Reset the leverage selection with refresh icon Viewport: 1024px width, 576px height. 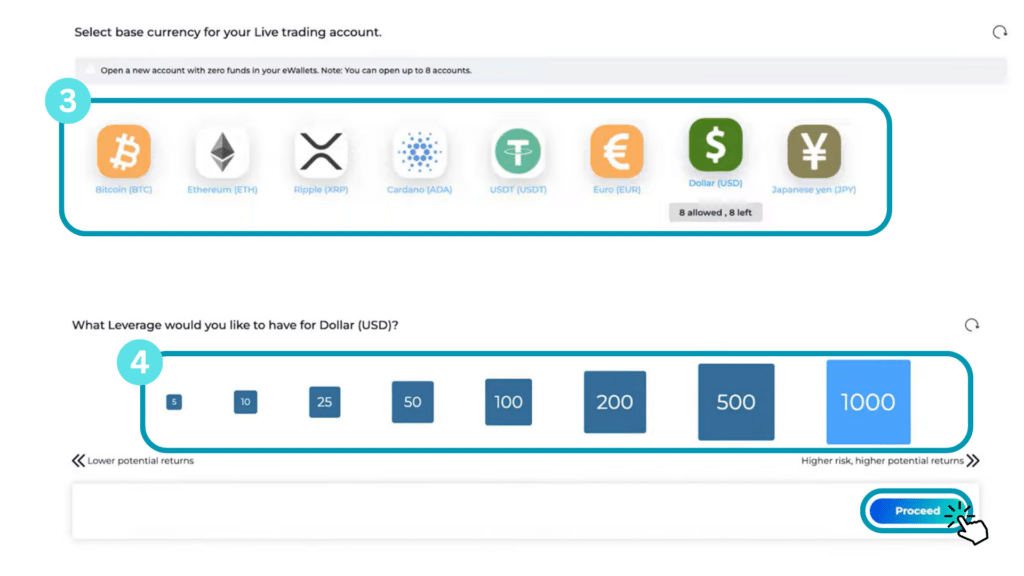[972, 325]
